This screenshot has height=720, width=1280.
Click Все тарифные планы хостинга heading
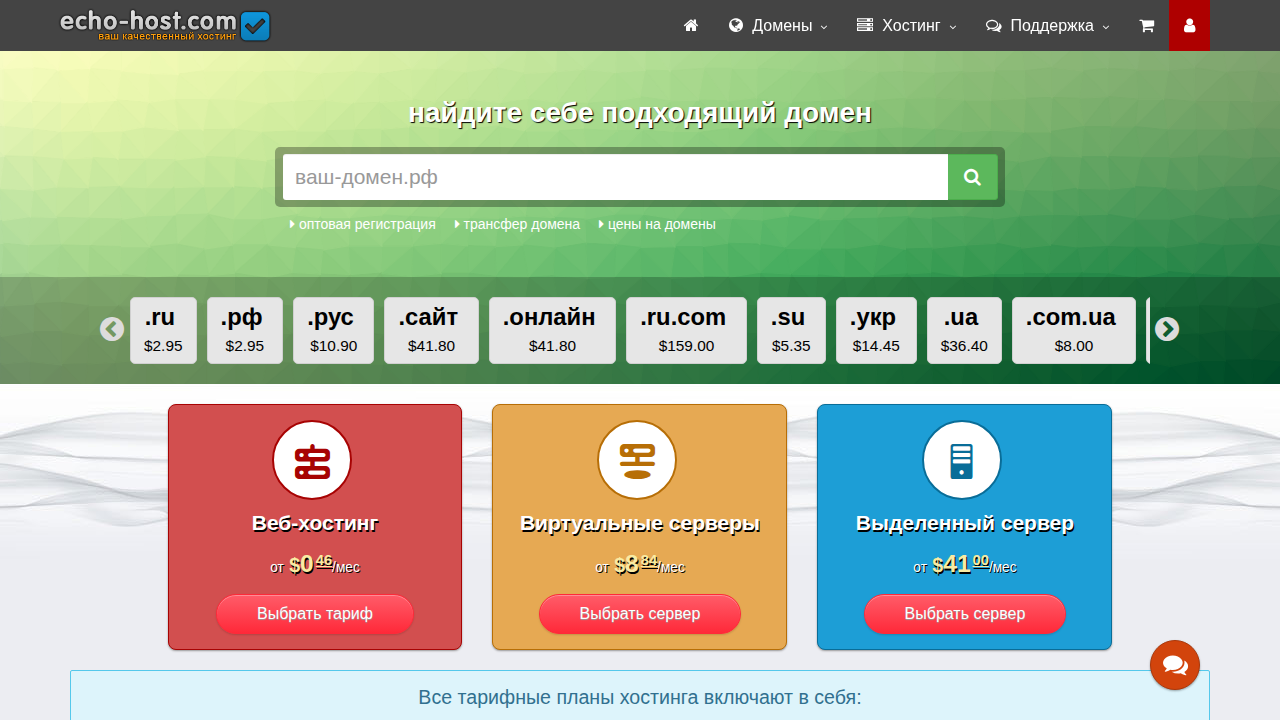coord(640,697)
